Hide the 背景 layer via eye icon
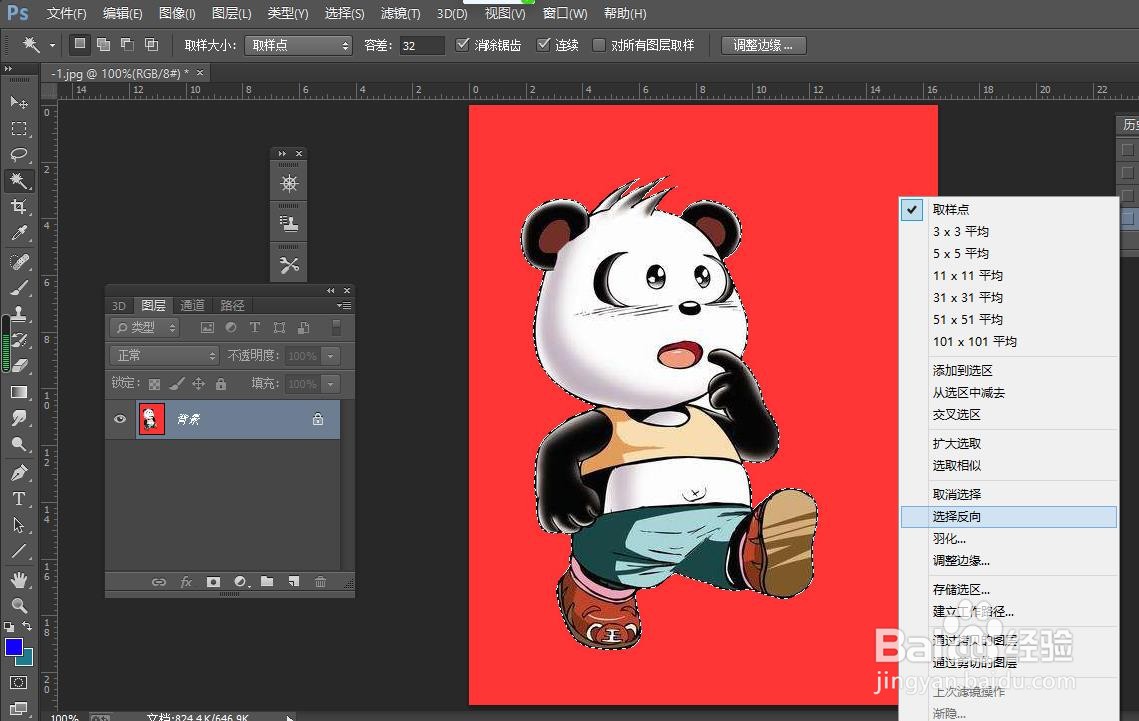1139x721 pixels. (120, 419)
